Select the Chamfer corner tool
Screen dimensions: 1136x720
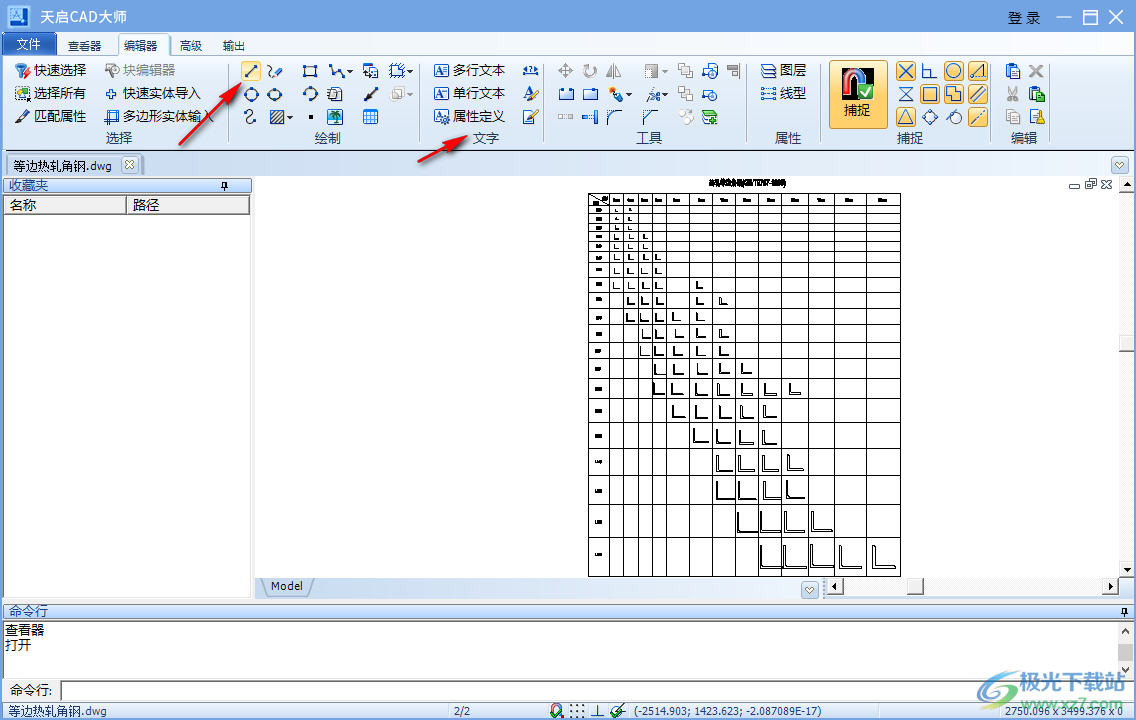[650, 117]
